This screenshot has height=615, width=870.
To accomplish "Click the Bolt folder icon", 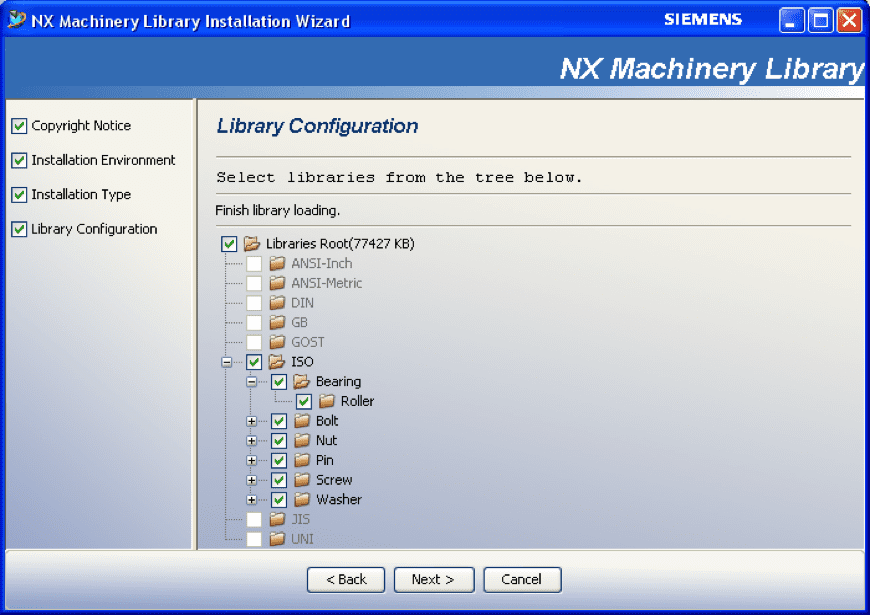I will point(302,421).
